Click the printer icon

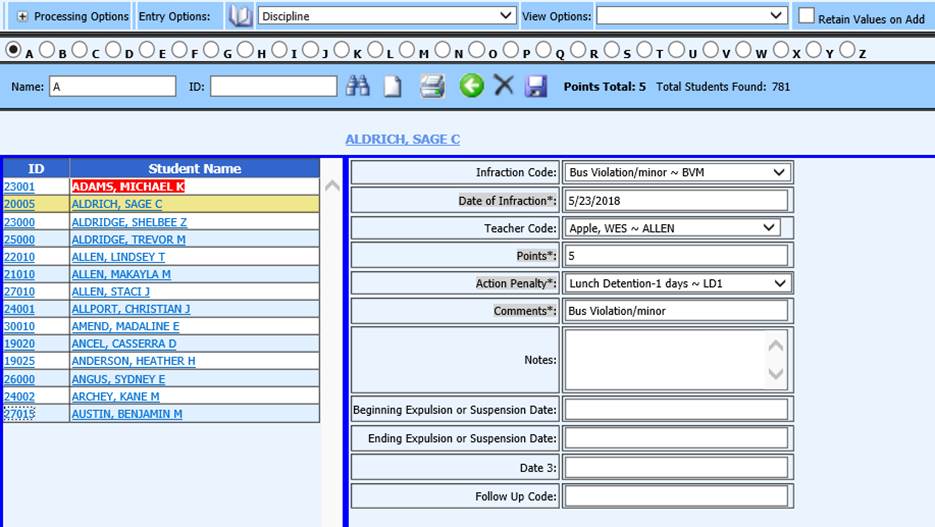[432, 87]
